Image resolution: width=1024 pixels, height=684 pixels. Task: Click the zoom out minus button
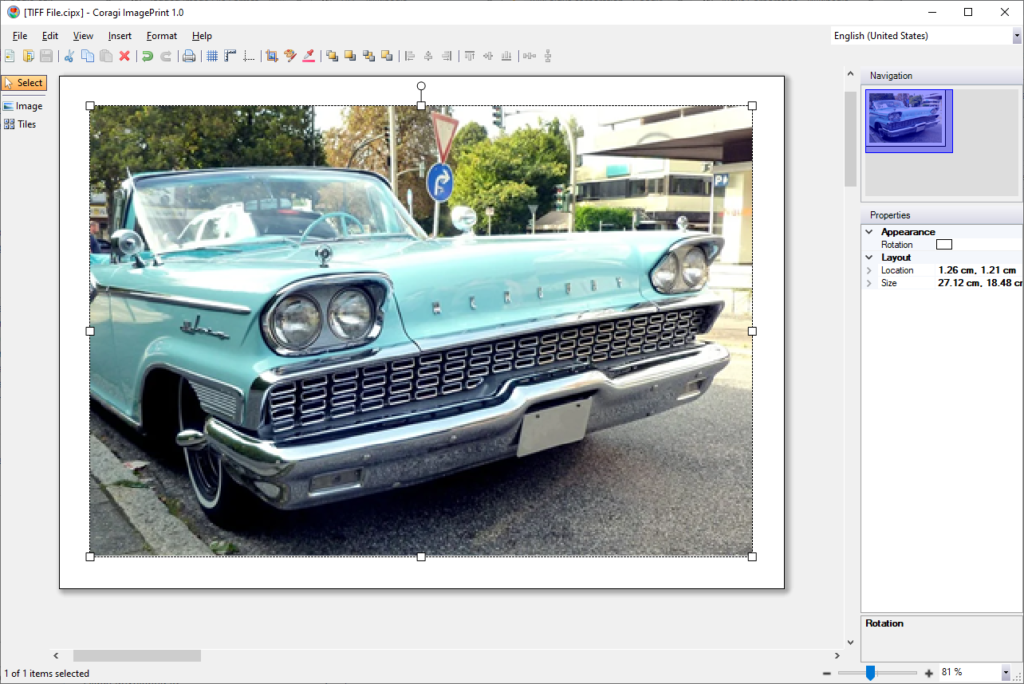point(827,673)
